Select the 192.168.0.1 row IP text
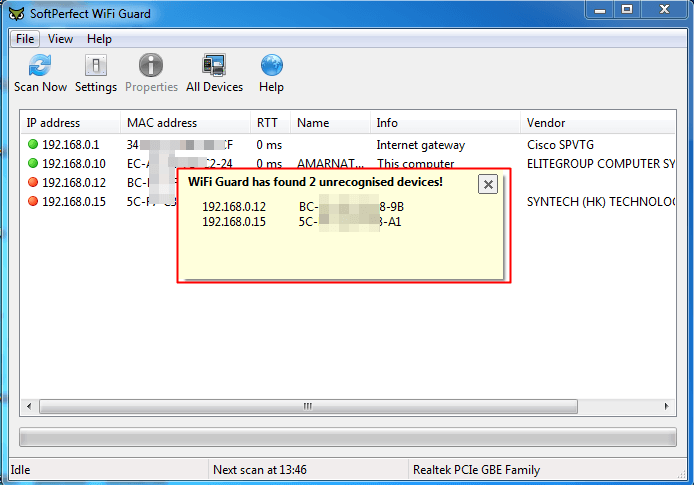694x485 pixels. pos(71,145)
